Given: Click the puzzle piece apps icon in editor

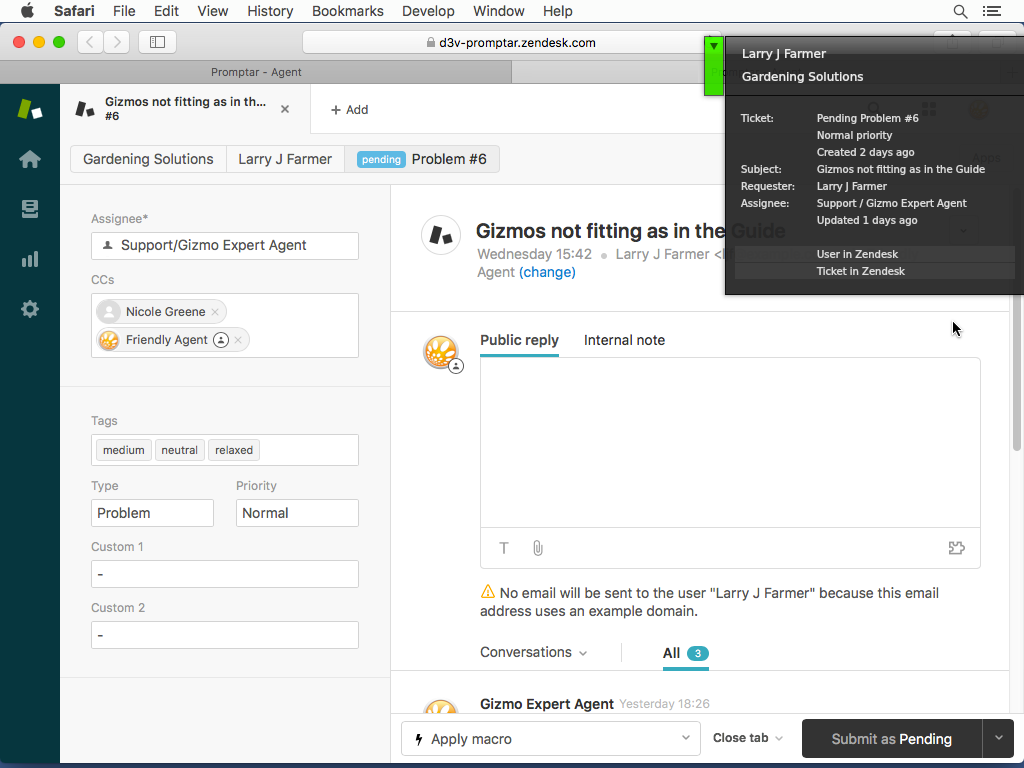Looking at the screenshot, I should (956, 548).
